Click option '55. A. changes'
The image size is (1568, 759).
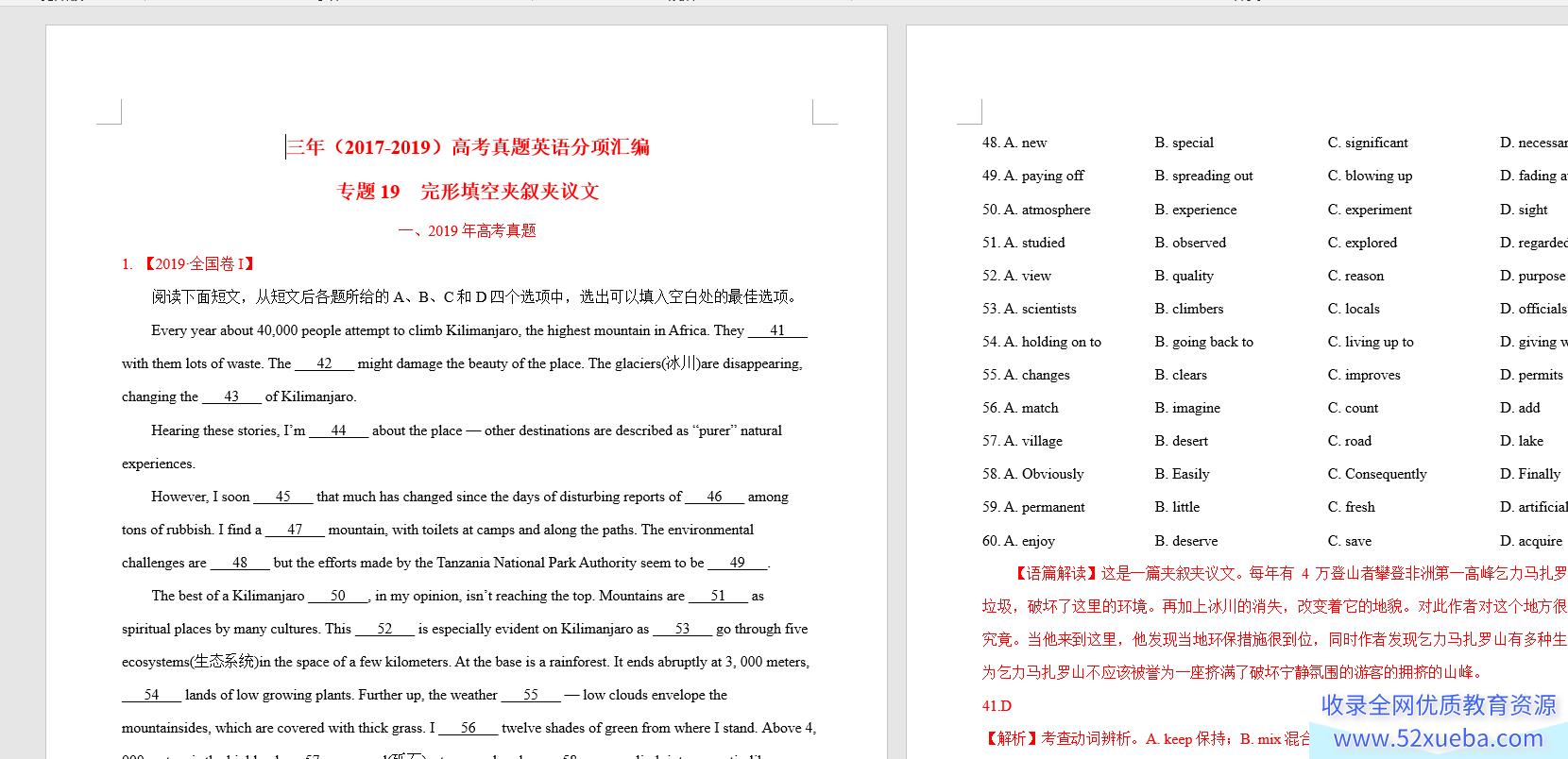[1026, 375]
